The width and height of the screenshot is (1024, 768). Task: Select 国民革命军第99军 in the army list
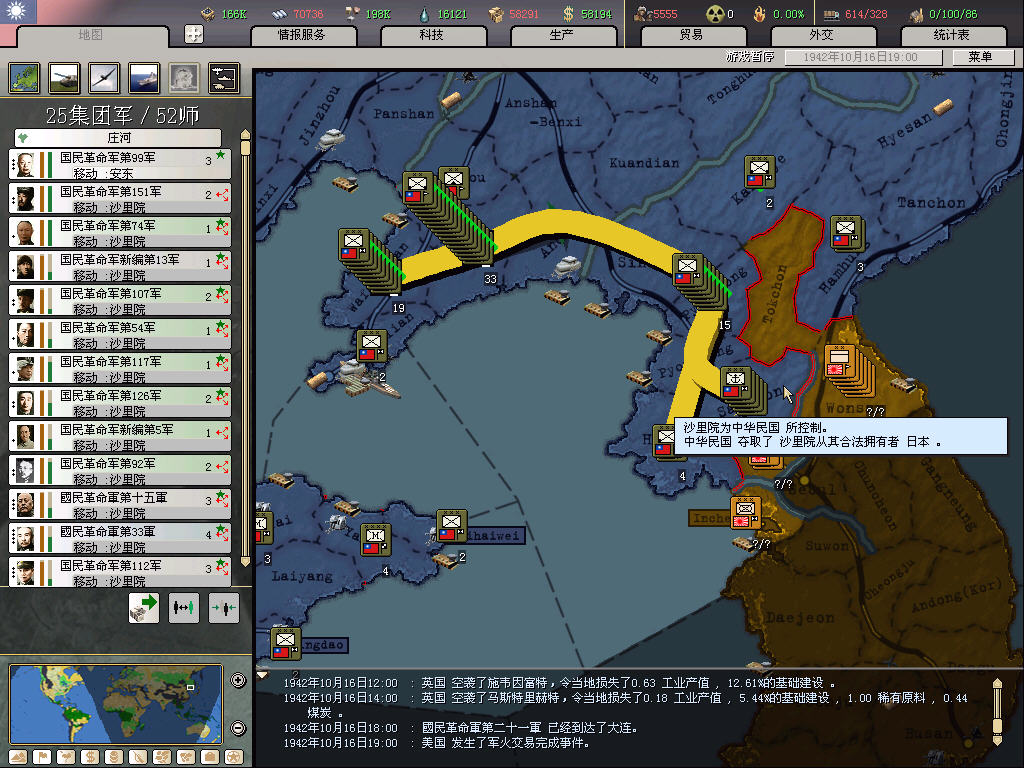coord(120,165)
